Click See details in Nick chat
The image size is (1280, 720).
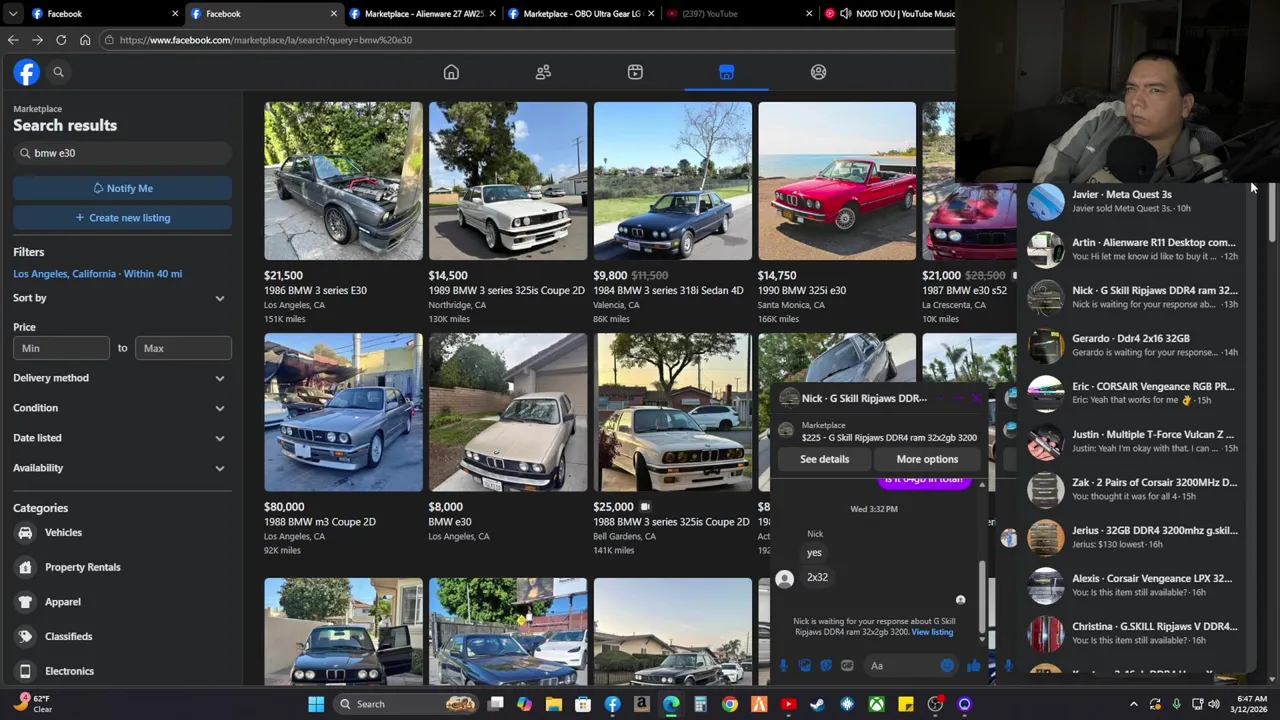tap(824, 459)
